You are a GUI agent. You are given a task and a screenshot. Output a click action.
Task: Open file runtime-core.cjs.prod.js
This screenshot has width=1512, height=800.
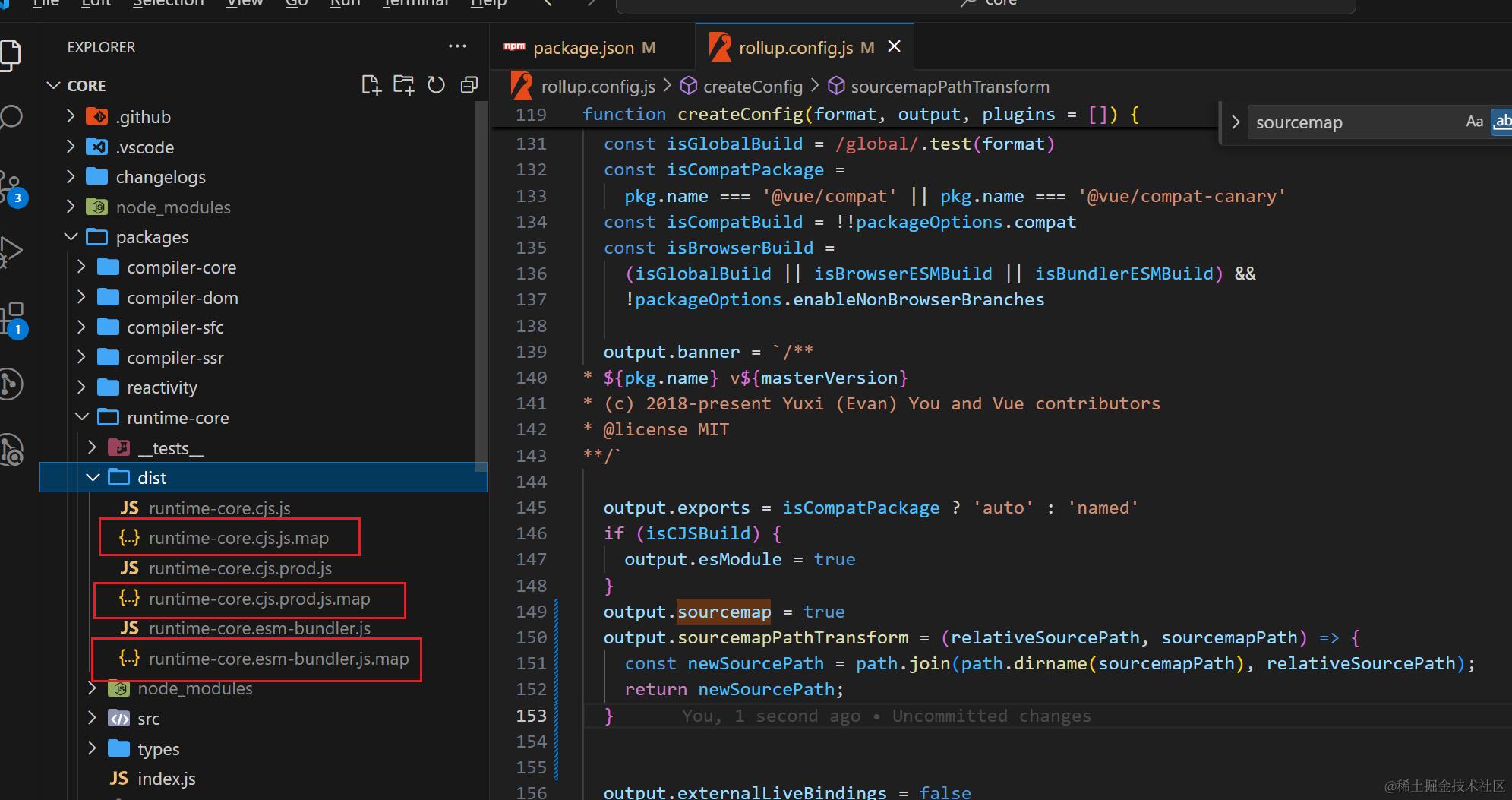click(240, 568)
